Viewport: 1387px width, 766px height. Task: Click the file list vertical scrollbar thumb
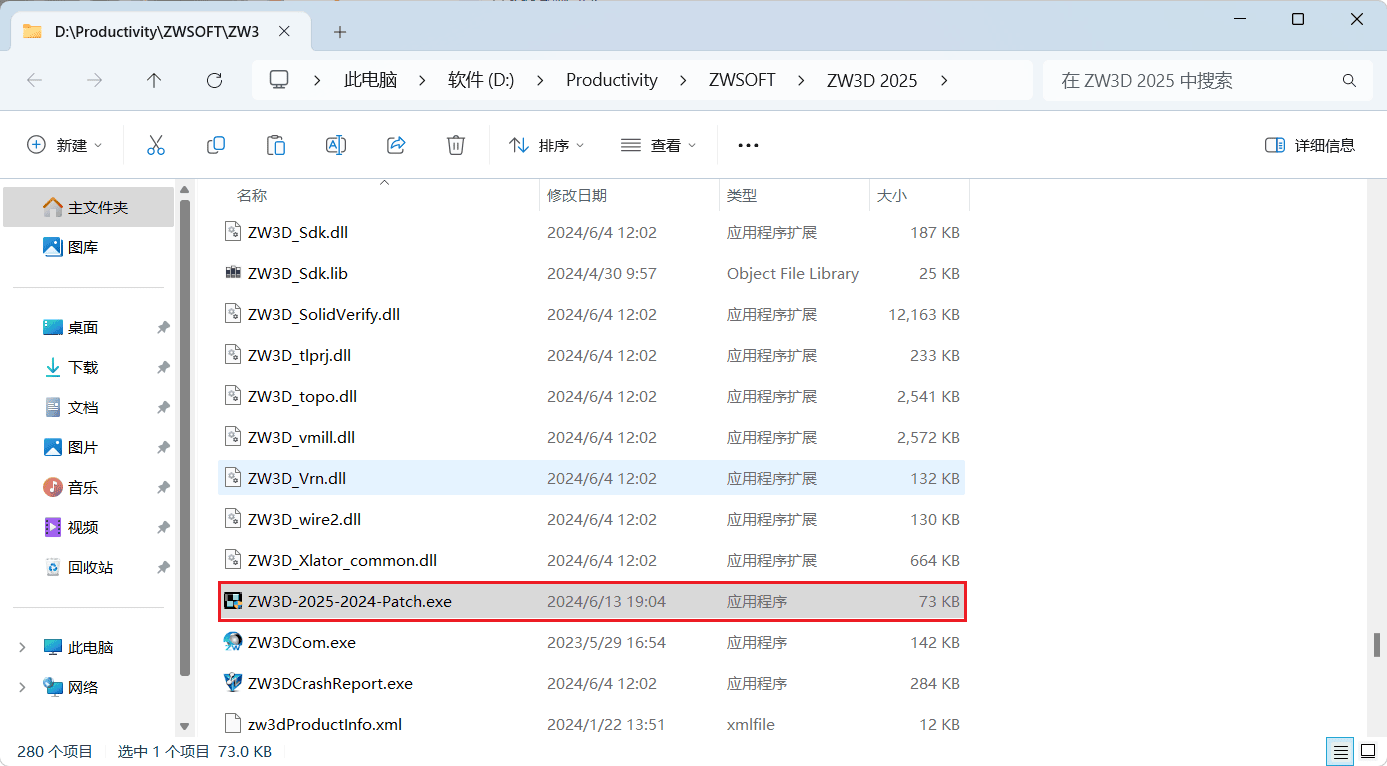tap(1376, 645)
